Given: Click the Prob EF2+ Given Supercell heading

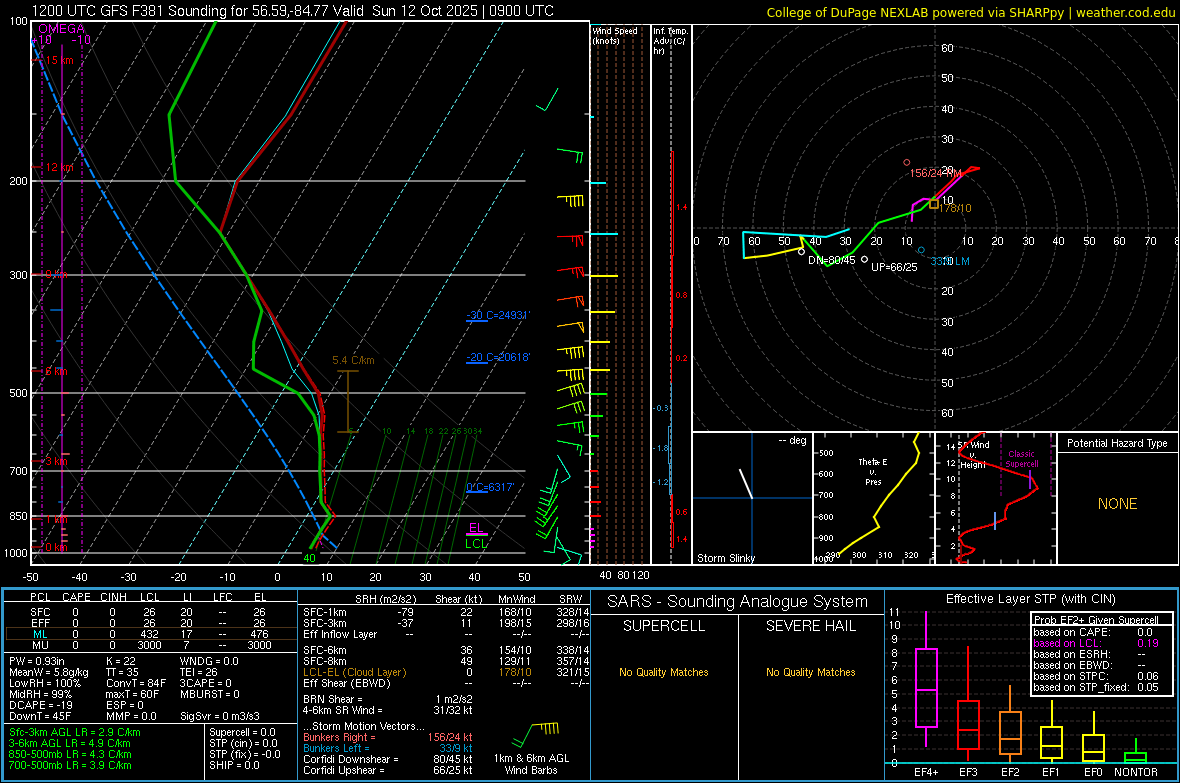Looking at the screenshot, I should click(1096, 620).
